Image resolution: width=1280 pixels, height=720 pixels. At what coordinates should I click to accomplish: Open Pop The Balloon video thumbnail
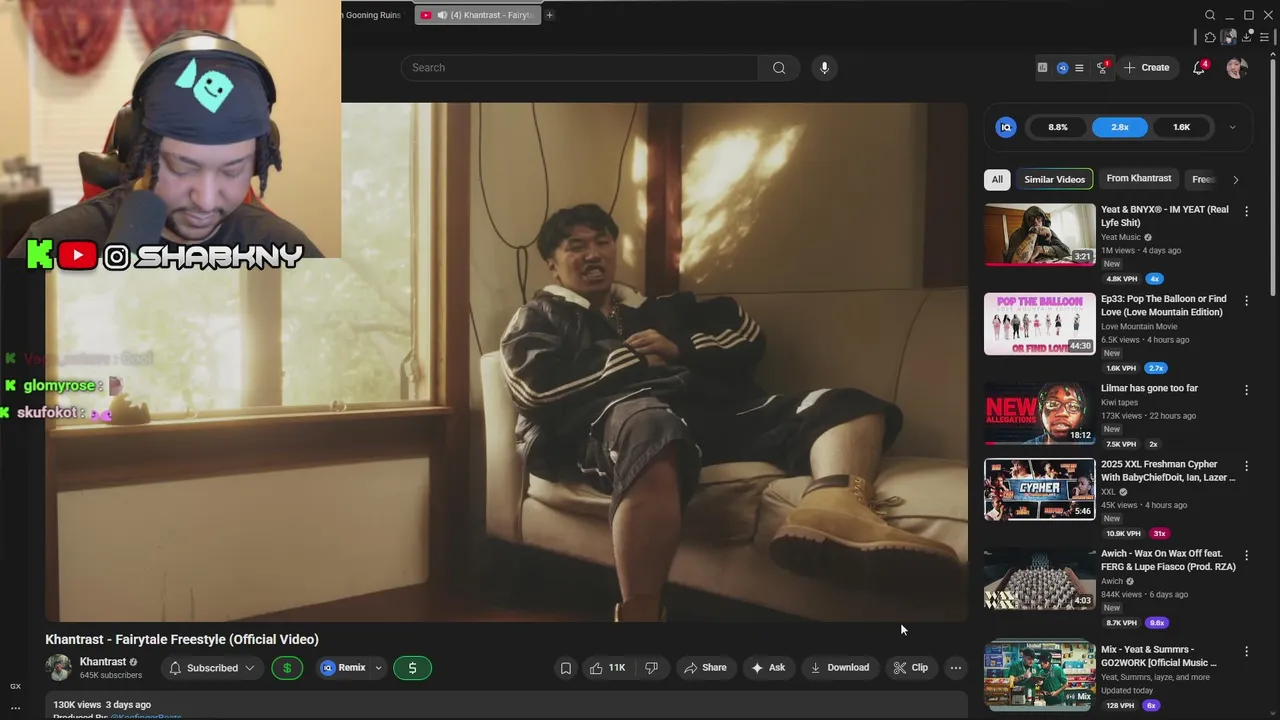tap(1039, 323)
